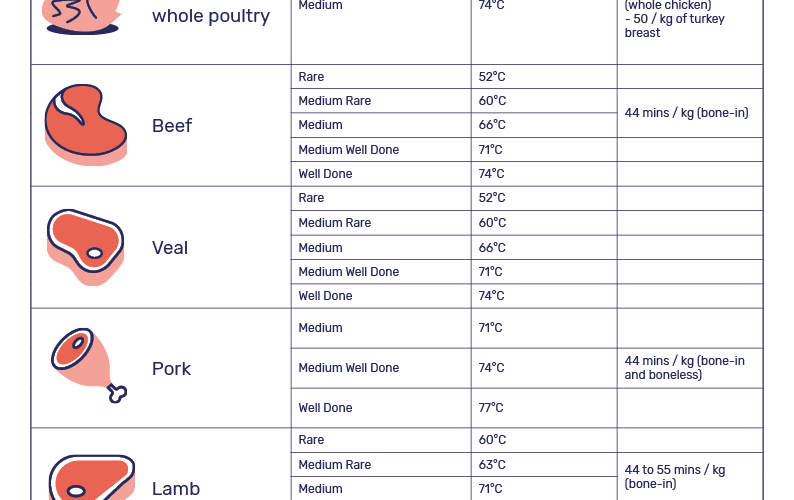Select the "Lamb" row label
Viewport: 794px width, 500px height.
[x=176, y=489]
